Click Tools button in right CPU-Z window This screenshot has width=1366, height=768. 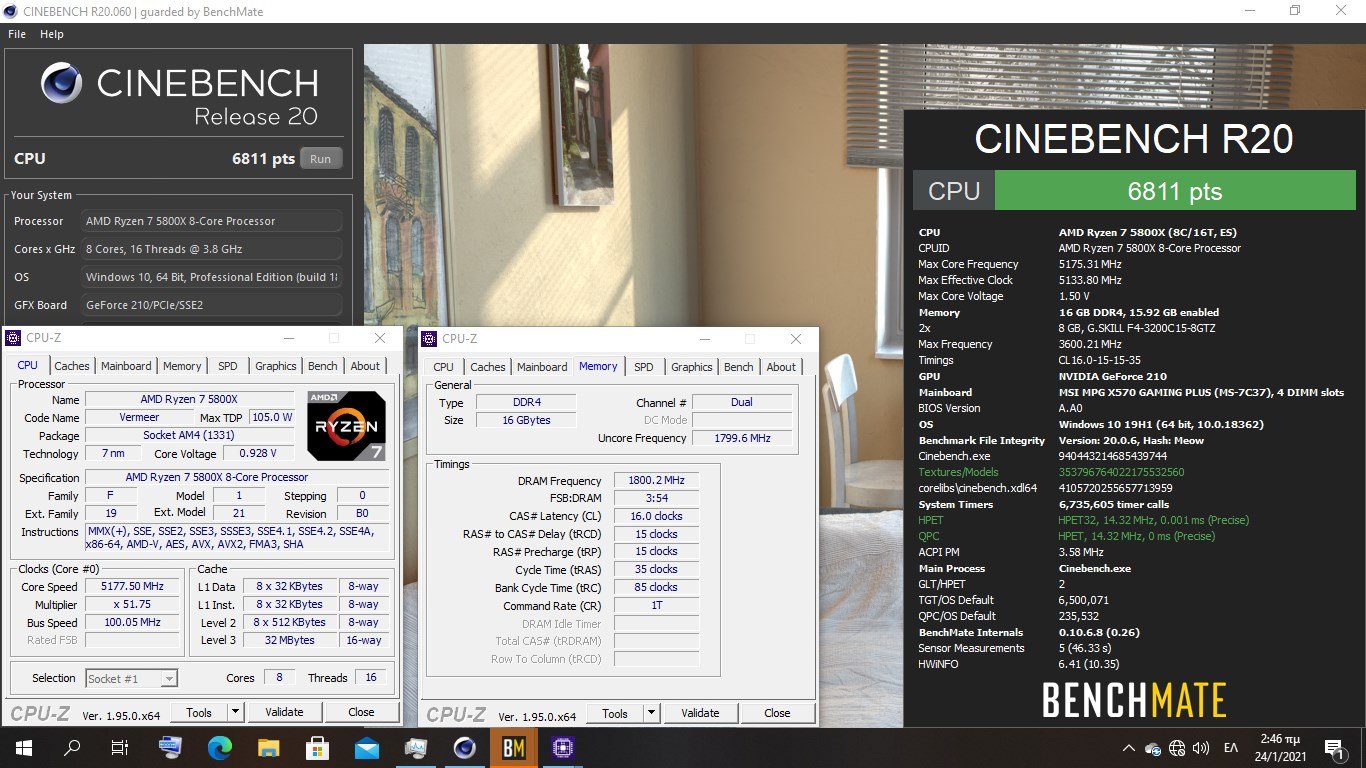click(615, 713)
